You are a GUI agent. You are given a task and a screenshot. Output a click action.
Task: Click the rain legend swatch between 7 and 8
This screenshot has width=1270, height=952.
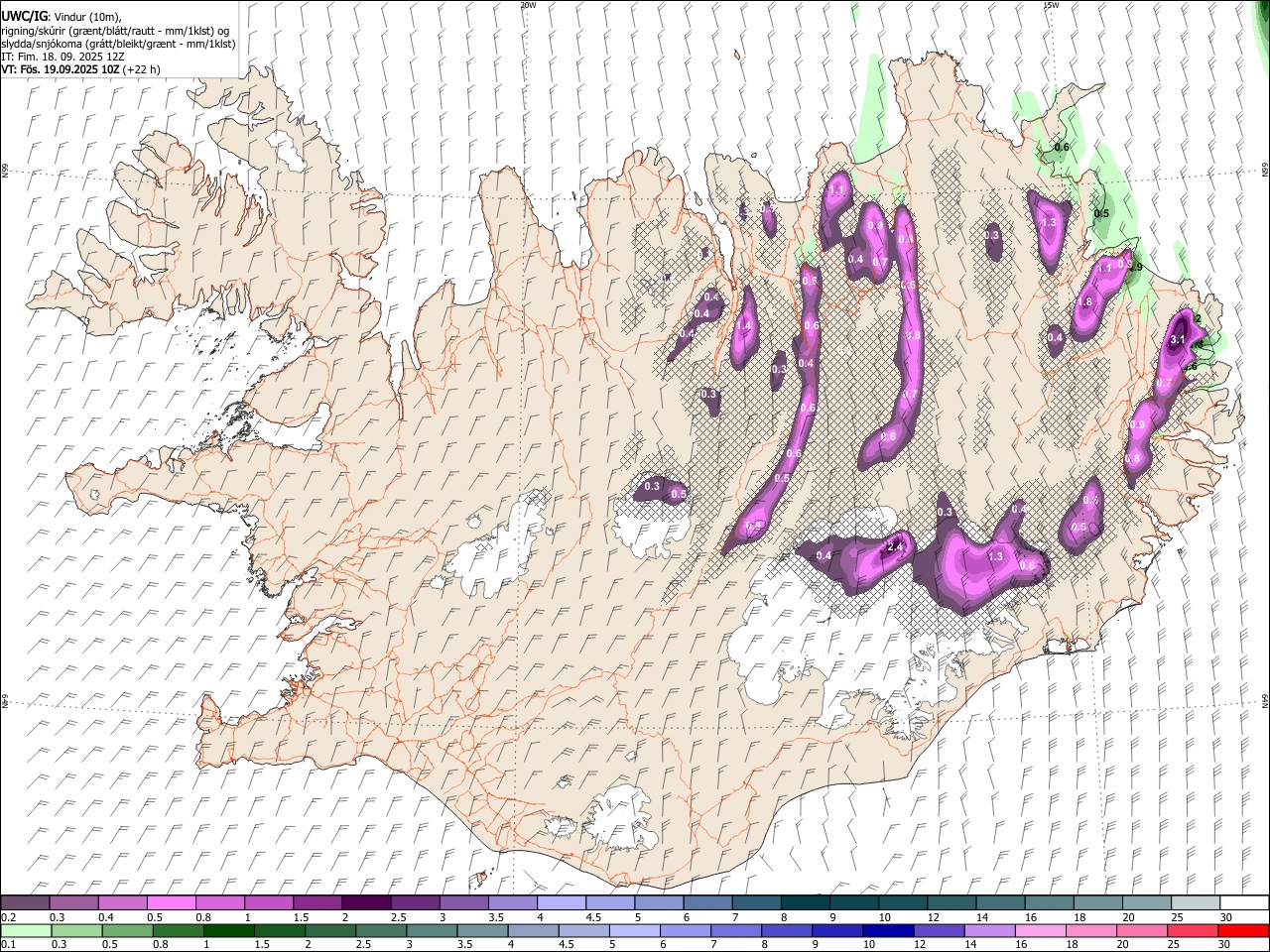736,930
